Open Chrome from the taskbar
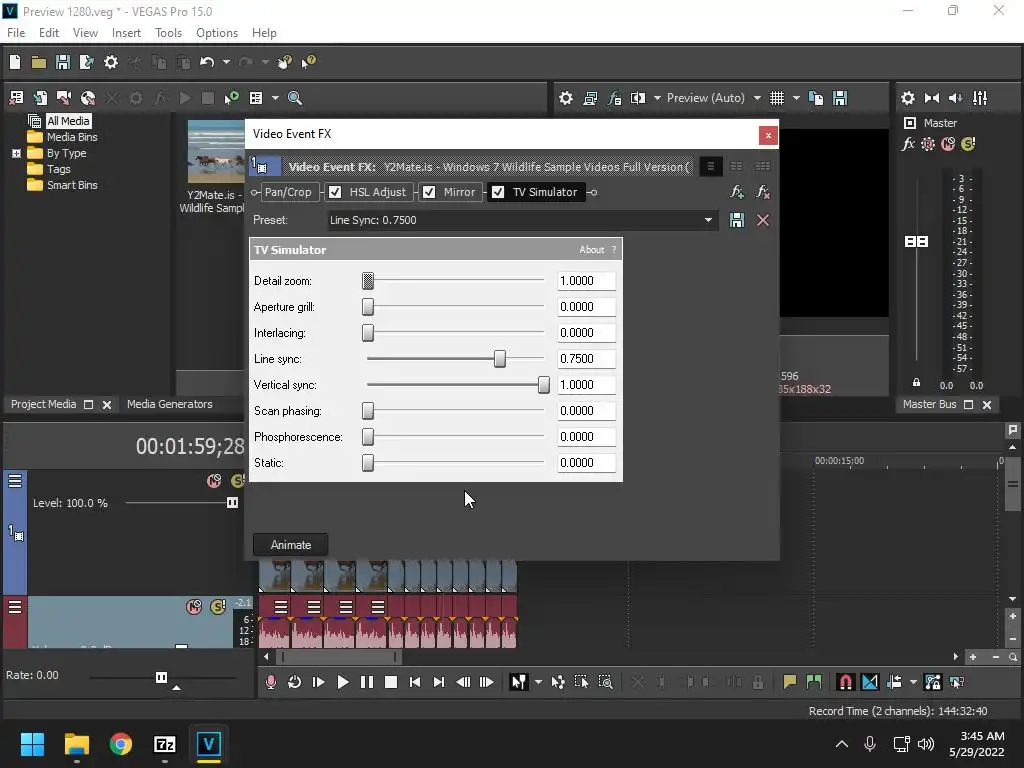The image size is (1024, 768). 121,744
